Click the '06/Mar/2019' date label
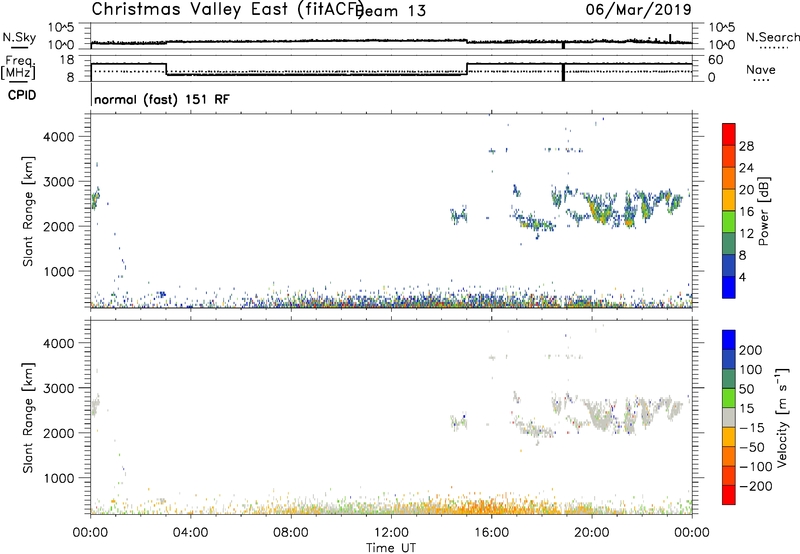The height and width of the screenshot is (554, 800). [x=638, y=9]
